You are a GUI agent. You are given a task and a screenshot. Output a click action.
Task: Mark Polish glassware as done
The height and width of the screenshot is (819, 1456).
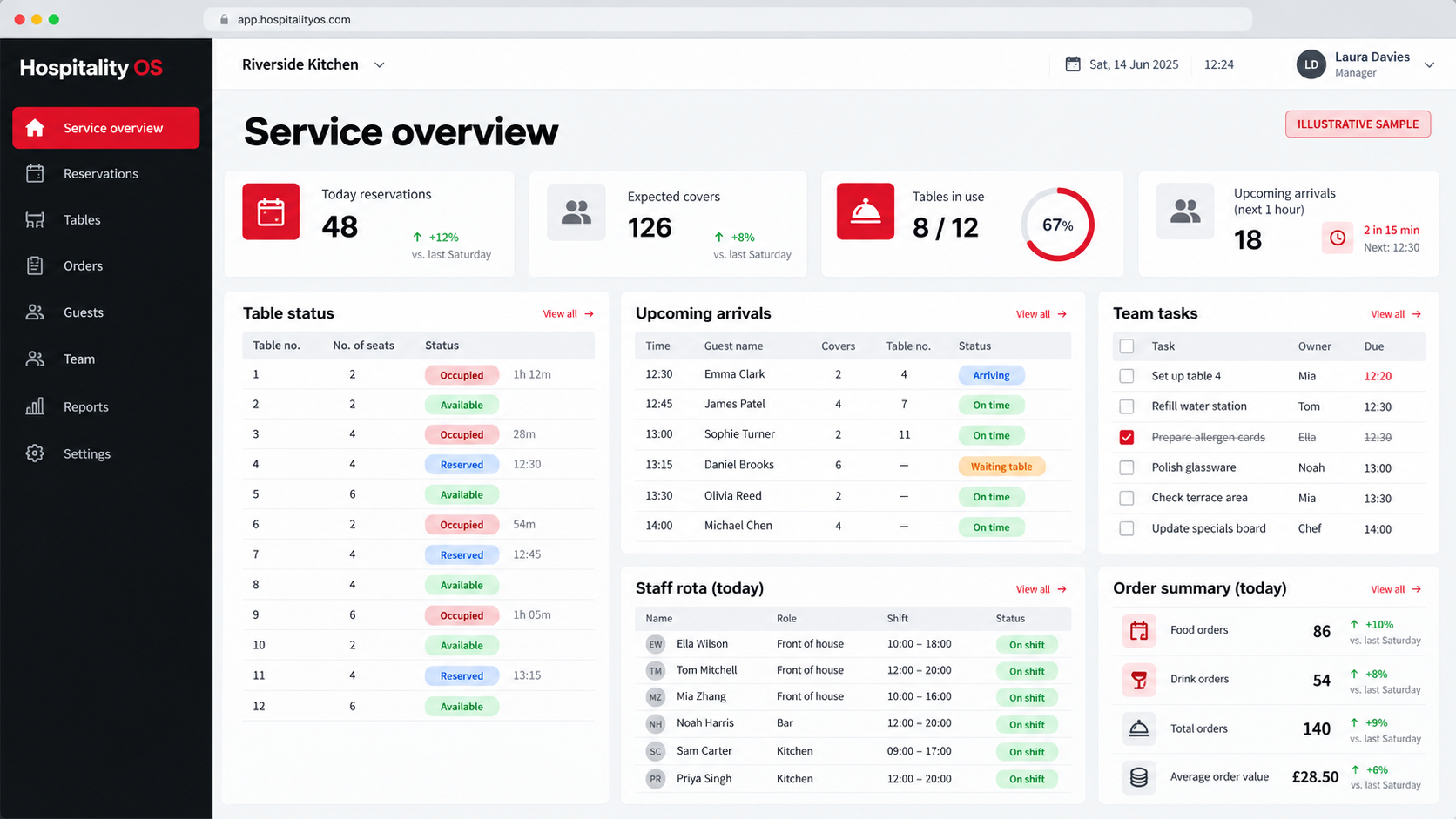coord(1127,467)
